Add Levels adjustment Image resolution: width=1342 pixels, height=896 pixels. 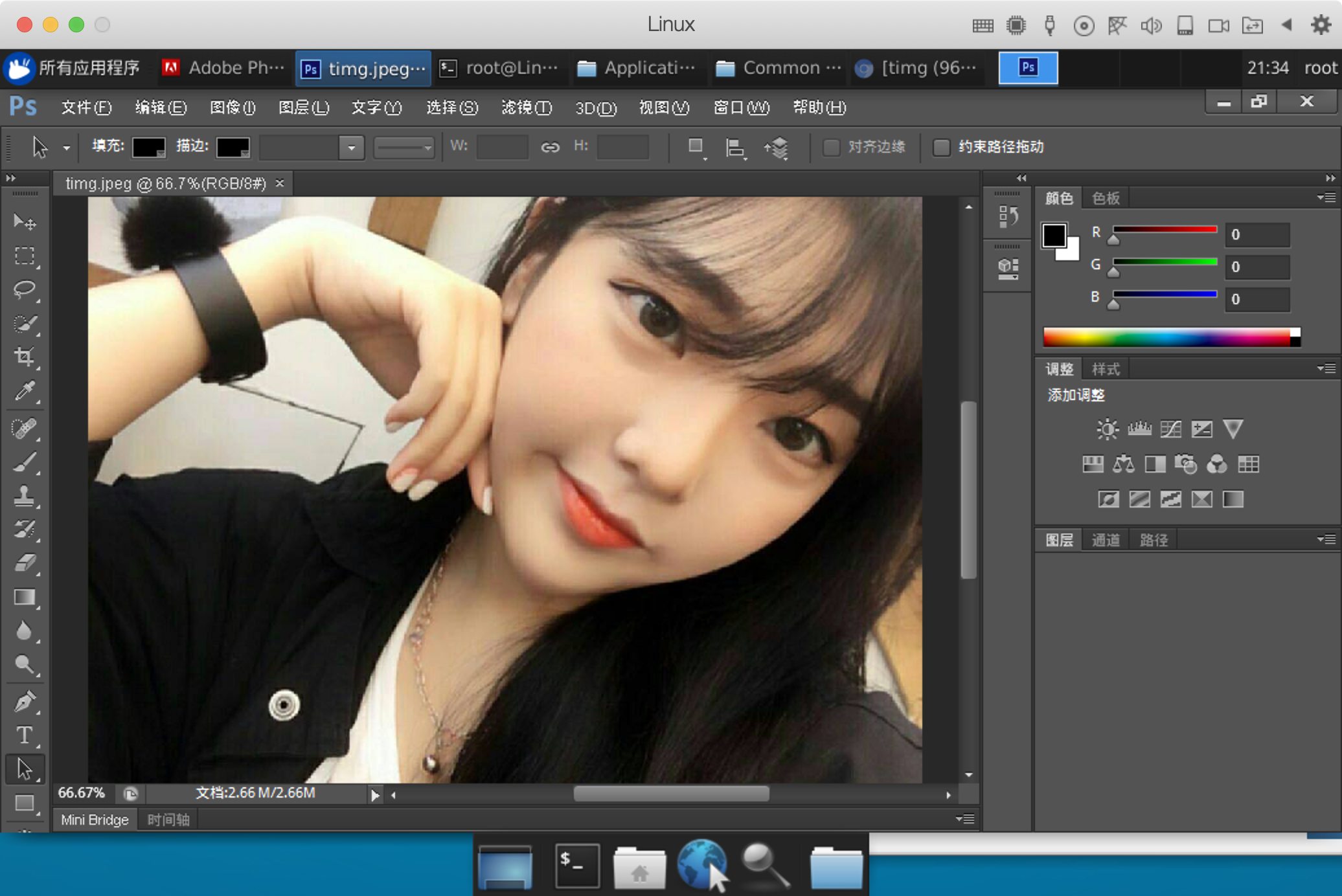point(1139,429)
